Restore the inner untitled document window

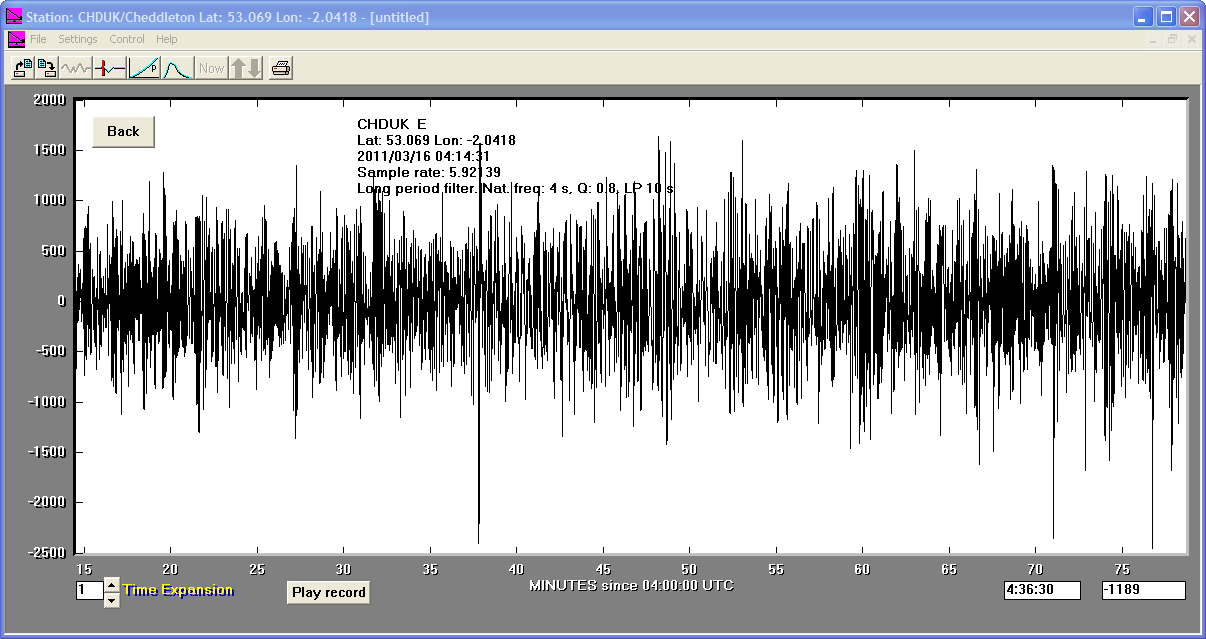click(1173, 39)
